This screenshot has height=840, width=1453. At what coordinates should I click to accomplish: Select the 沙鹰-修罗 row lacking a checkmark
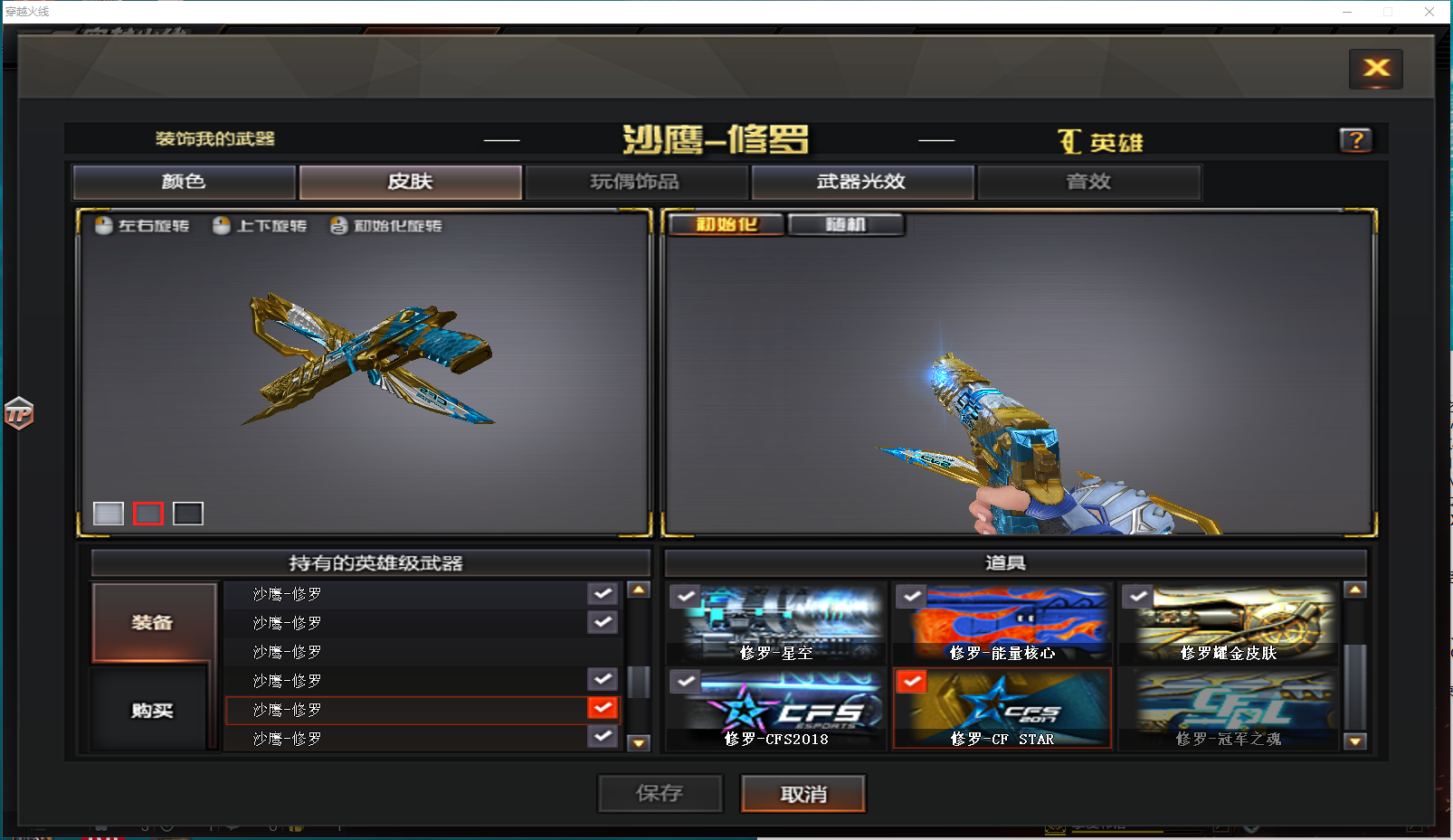423,652
